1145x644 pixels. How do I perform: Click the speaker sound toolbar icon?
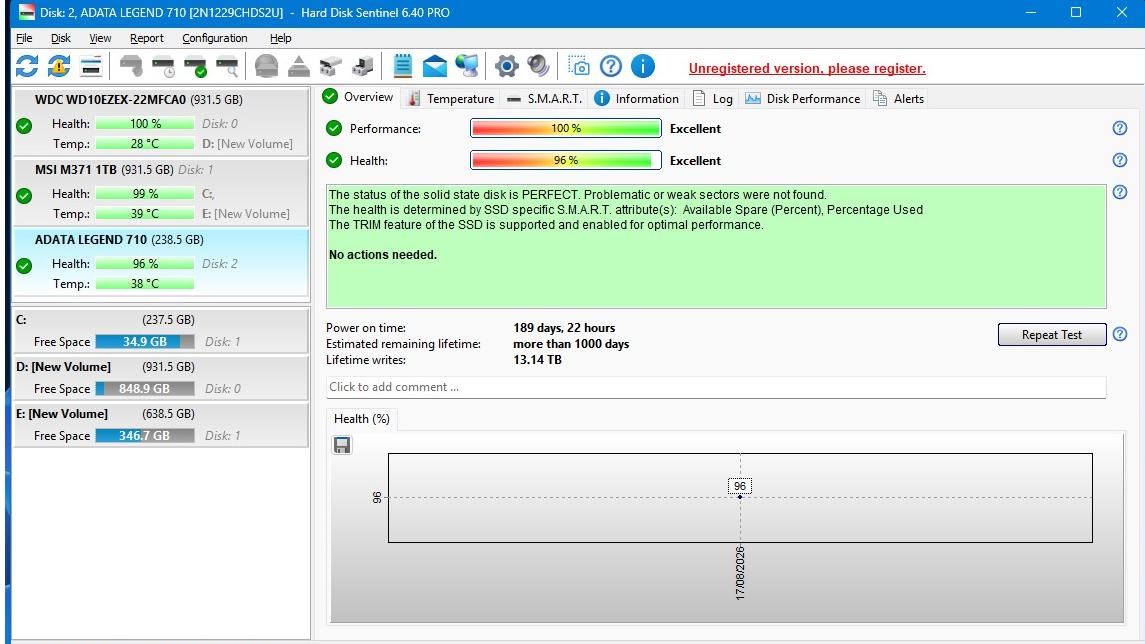[538, 66]
